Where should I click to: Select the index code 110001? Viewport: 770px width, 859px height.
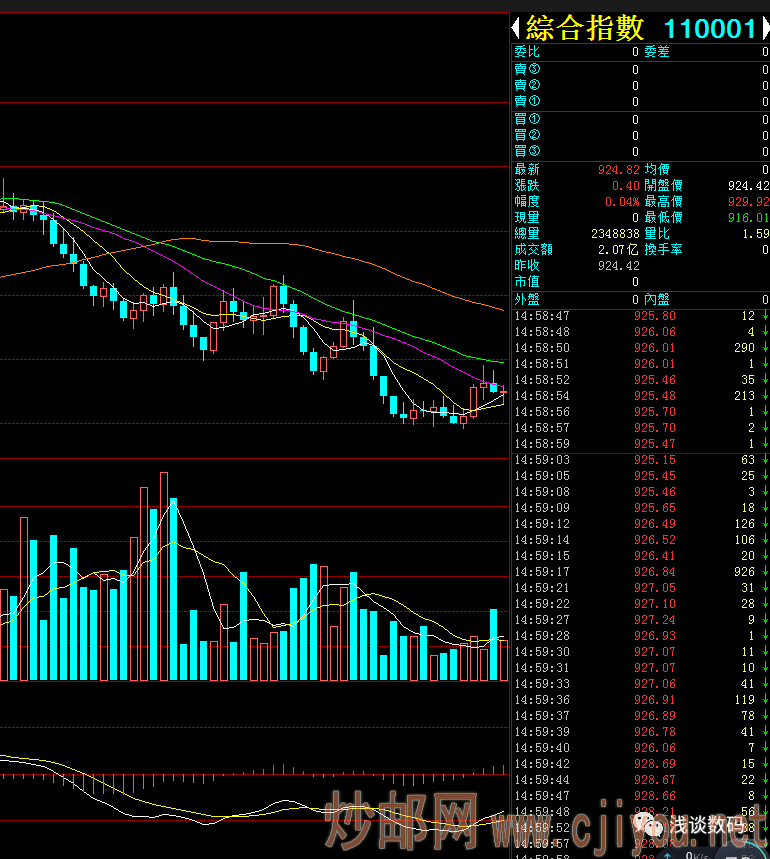(x=710, y=29)
